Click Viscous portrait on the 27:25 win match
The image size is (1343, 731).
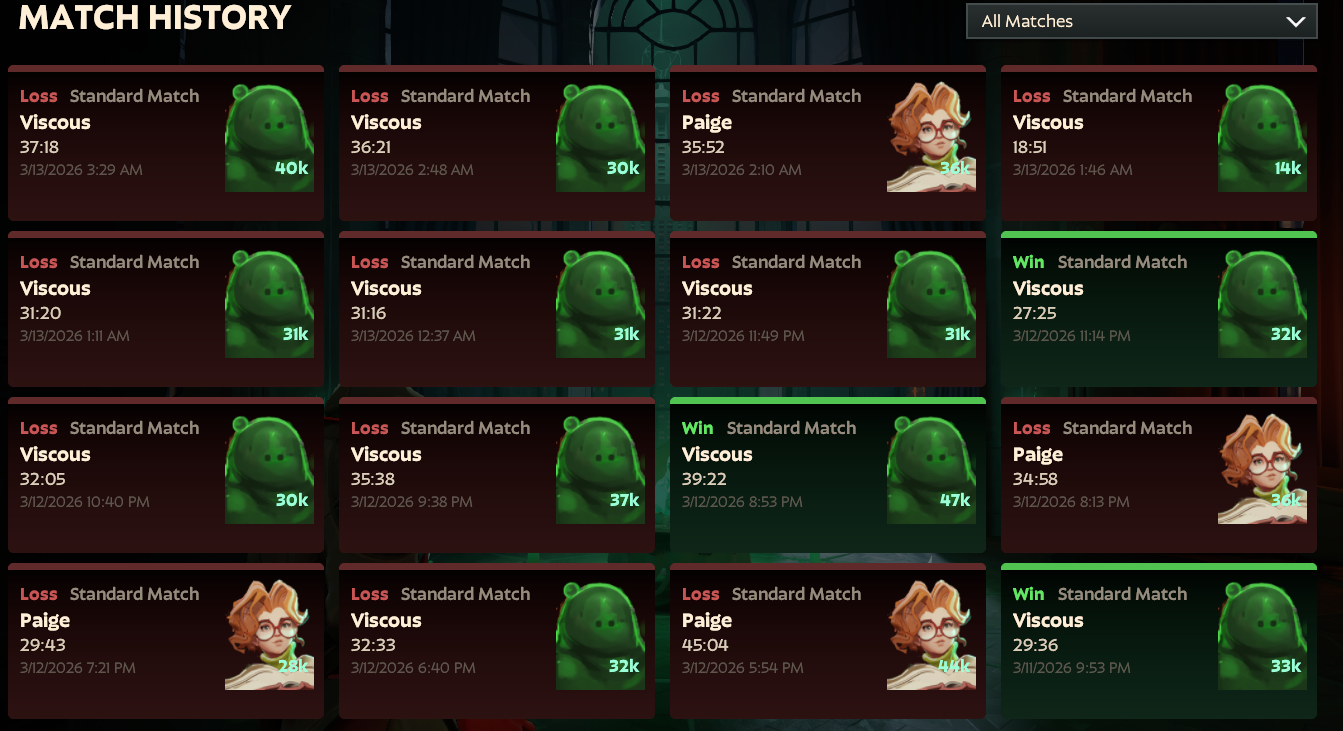point(1263,304)
